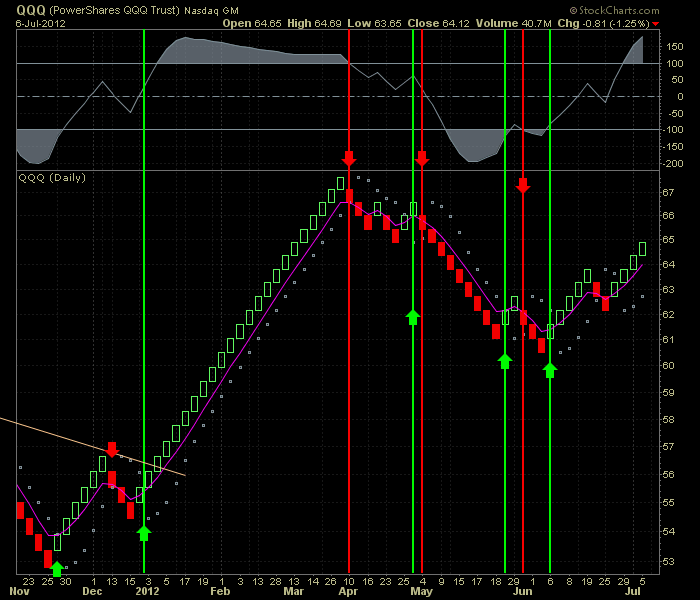Screen dimensions: 700x600
Task: Click green buy arrow below late-November low
Action: [57, 569]
